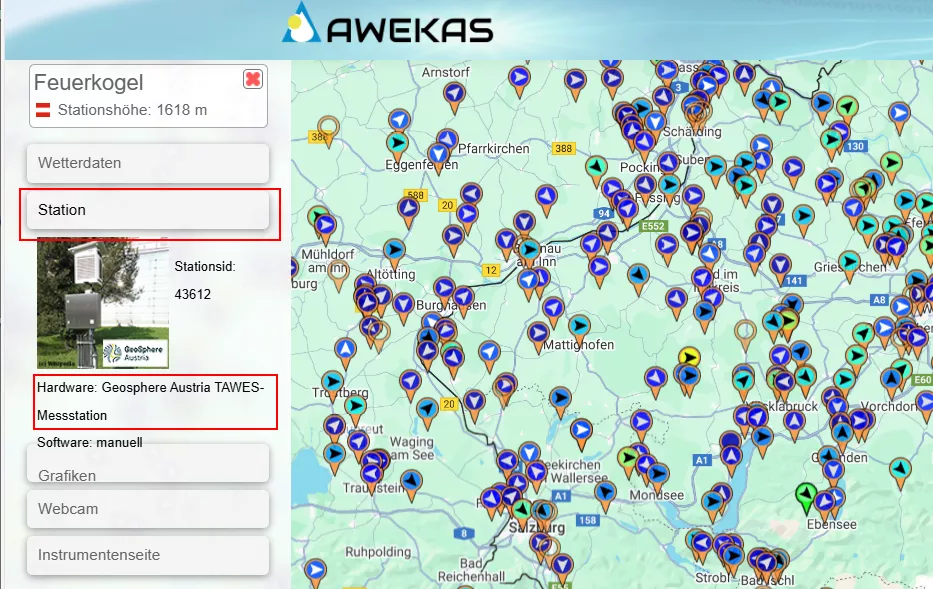Click the Pfarrkirchen town label on map
933x589 pixels.
pos(493,149)
